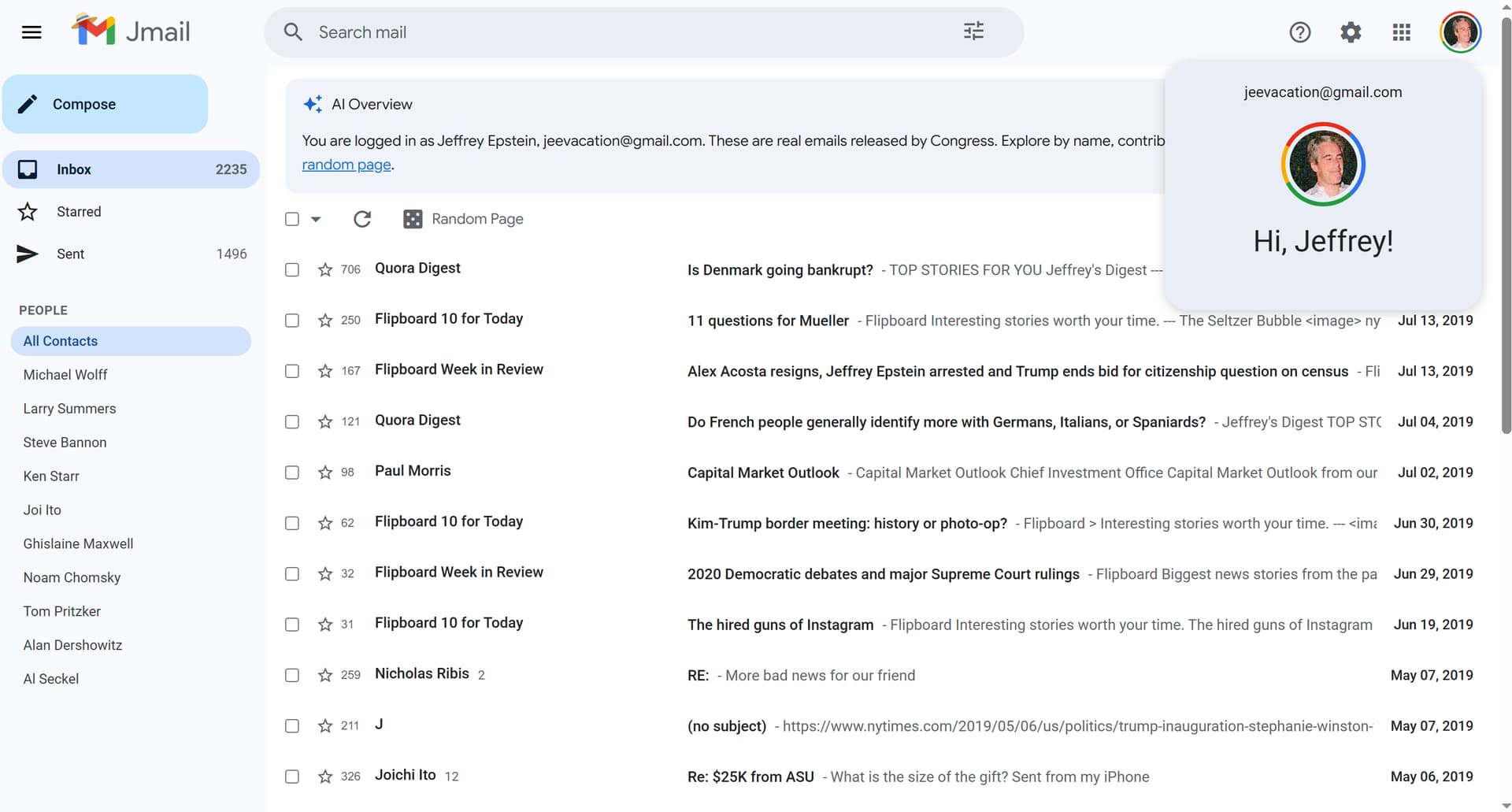
Task: Select Ghislaine Maxwell in People list
Action: coord(78,543)
